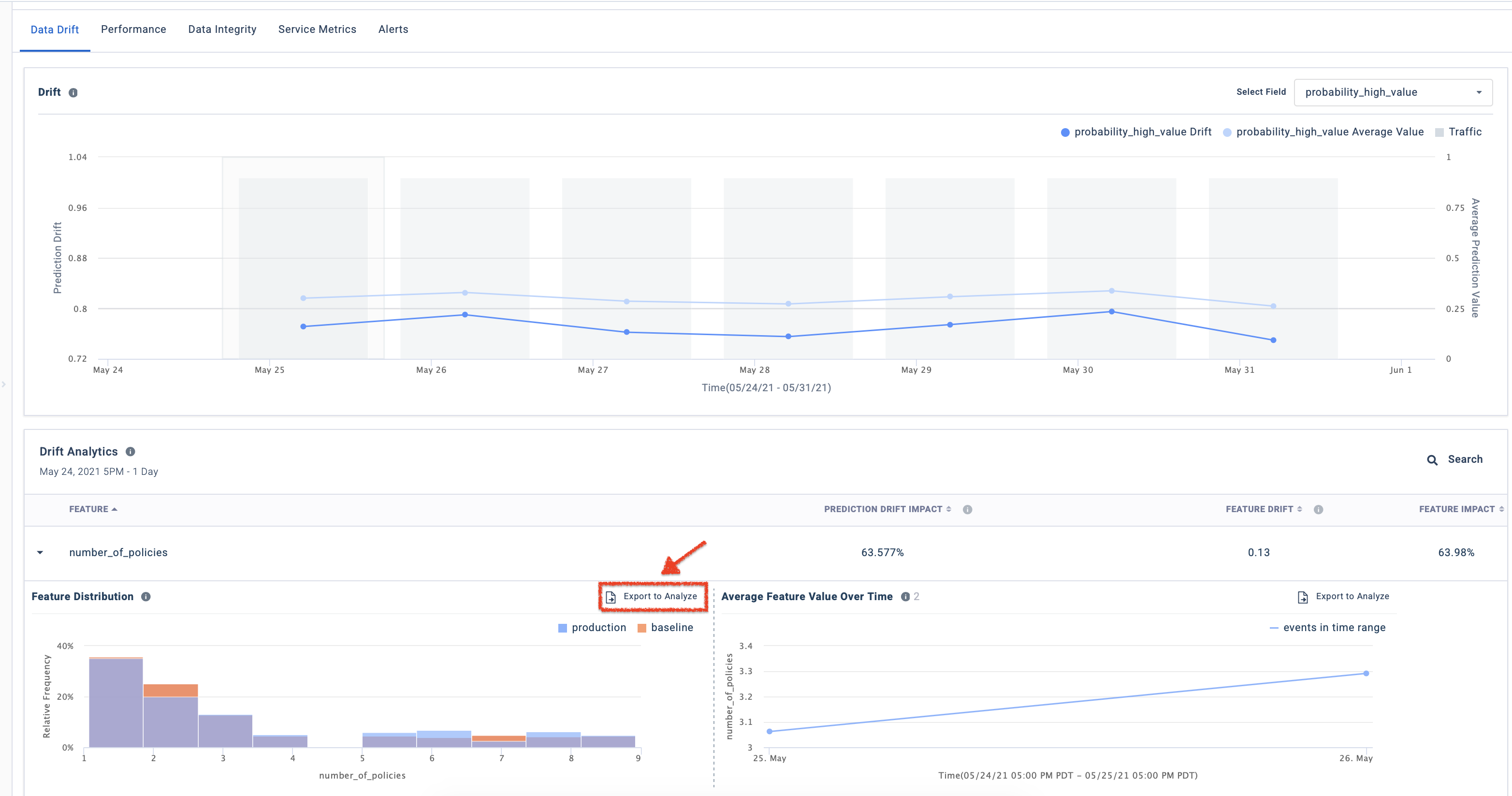Toggle probability_high_value Drift legend series
Screen dimensions: 1512x796
coord(1136,132)
